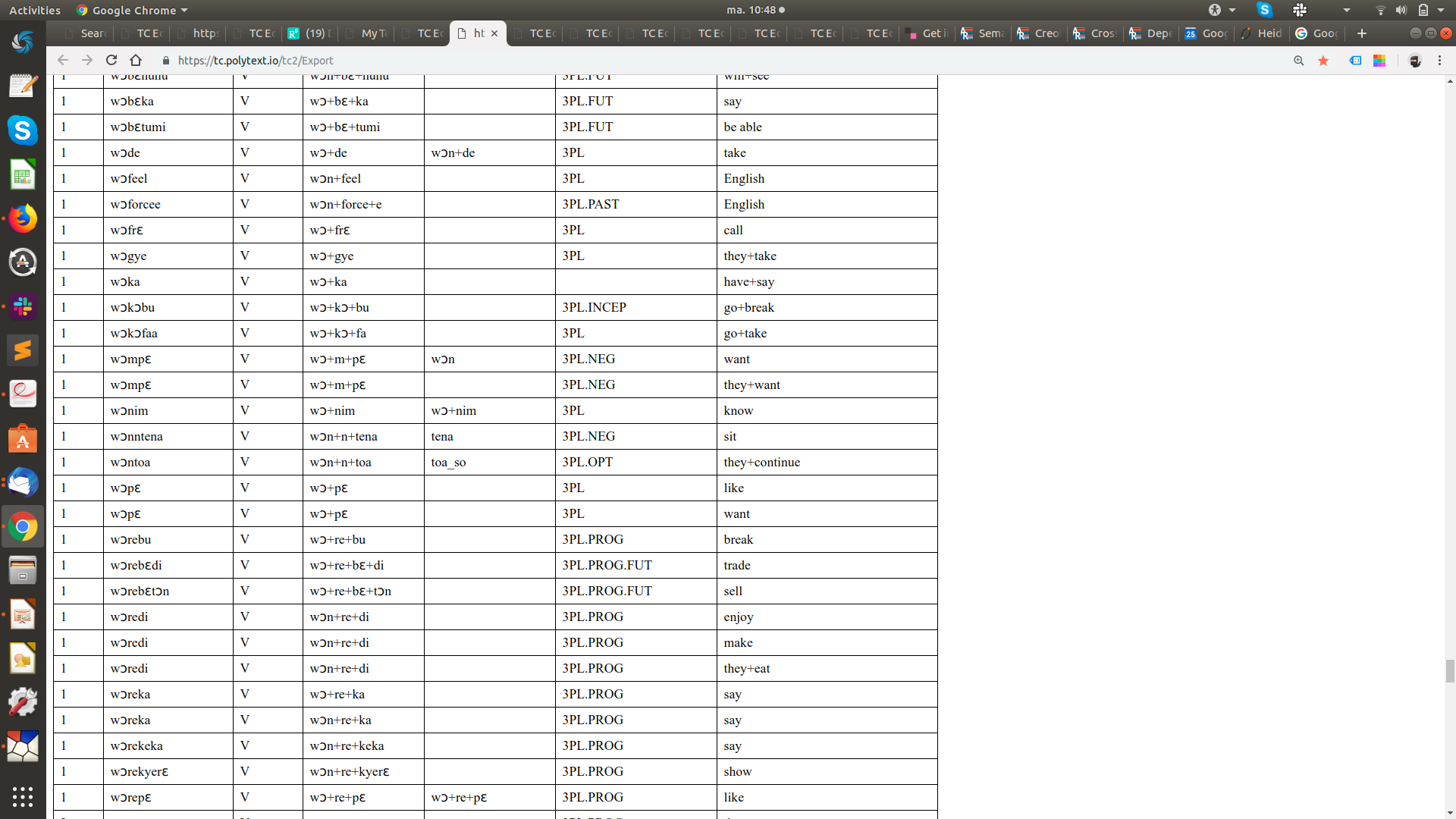This screenshot has width=1456, height=819.
Task: Go to browser home page
Action: pyautogui.click(x=136, y=61)
